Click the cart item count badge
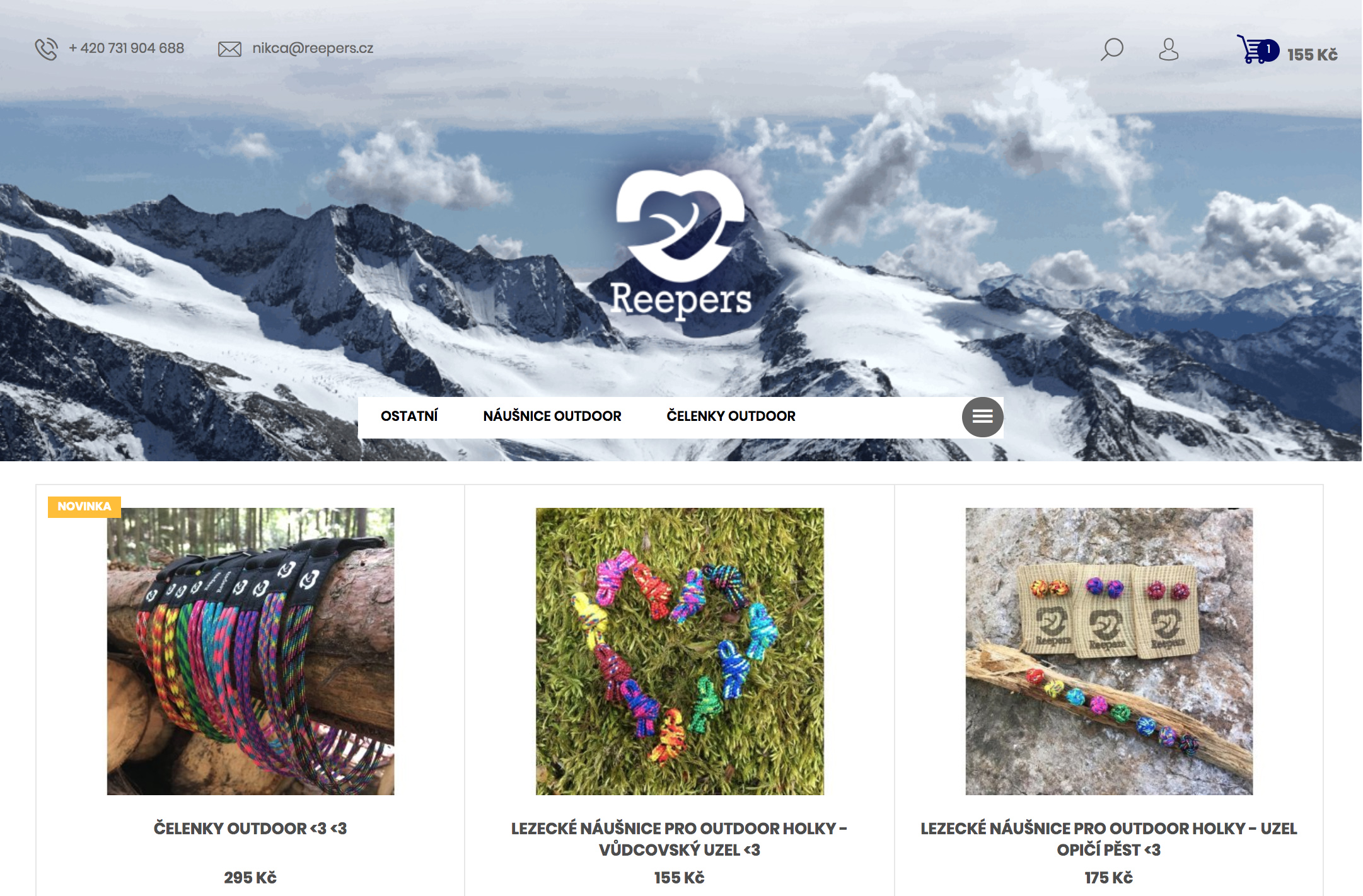 pyautogui.click(x=1268, y=50)
